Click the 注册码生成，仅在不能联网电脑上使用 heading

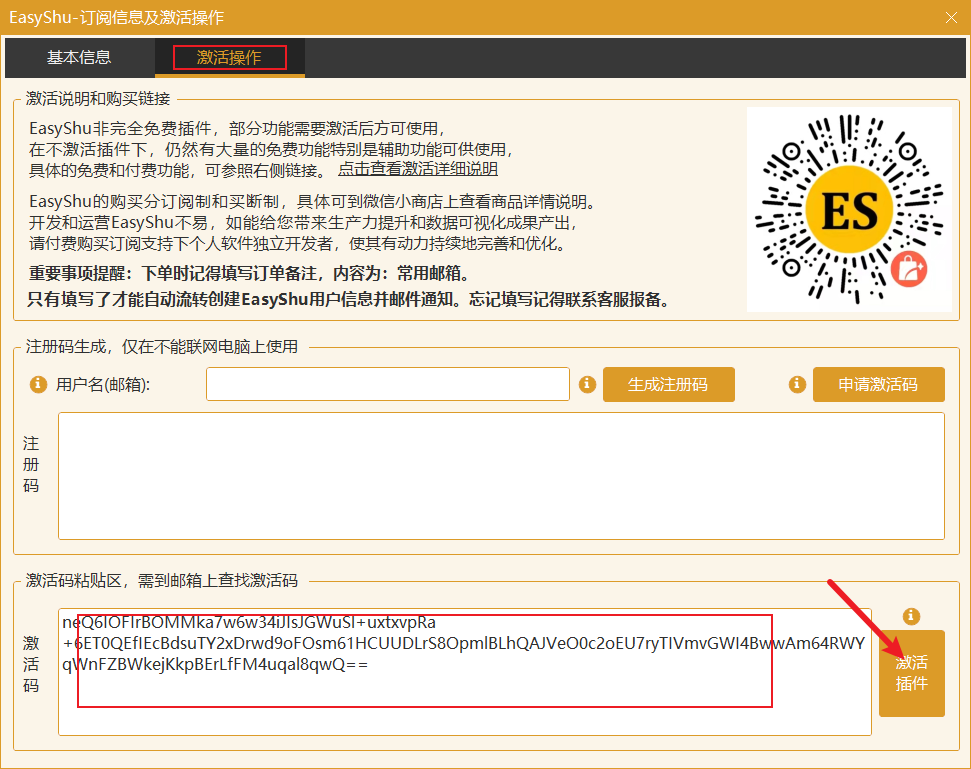coord(162,346)
